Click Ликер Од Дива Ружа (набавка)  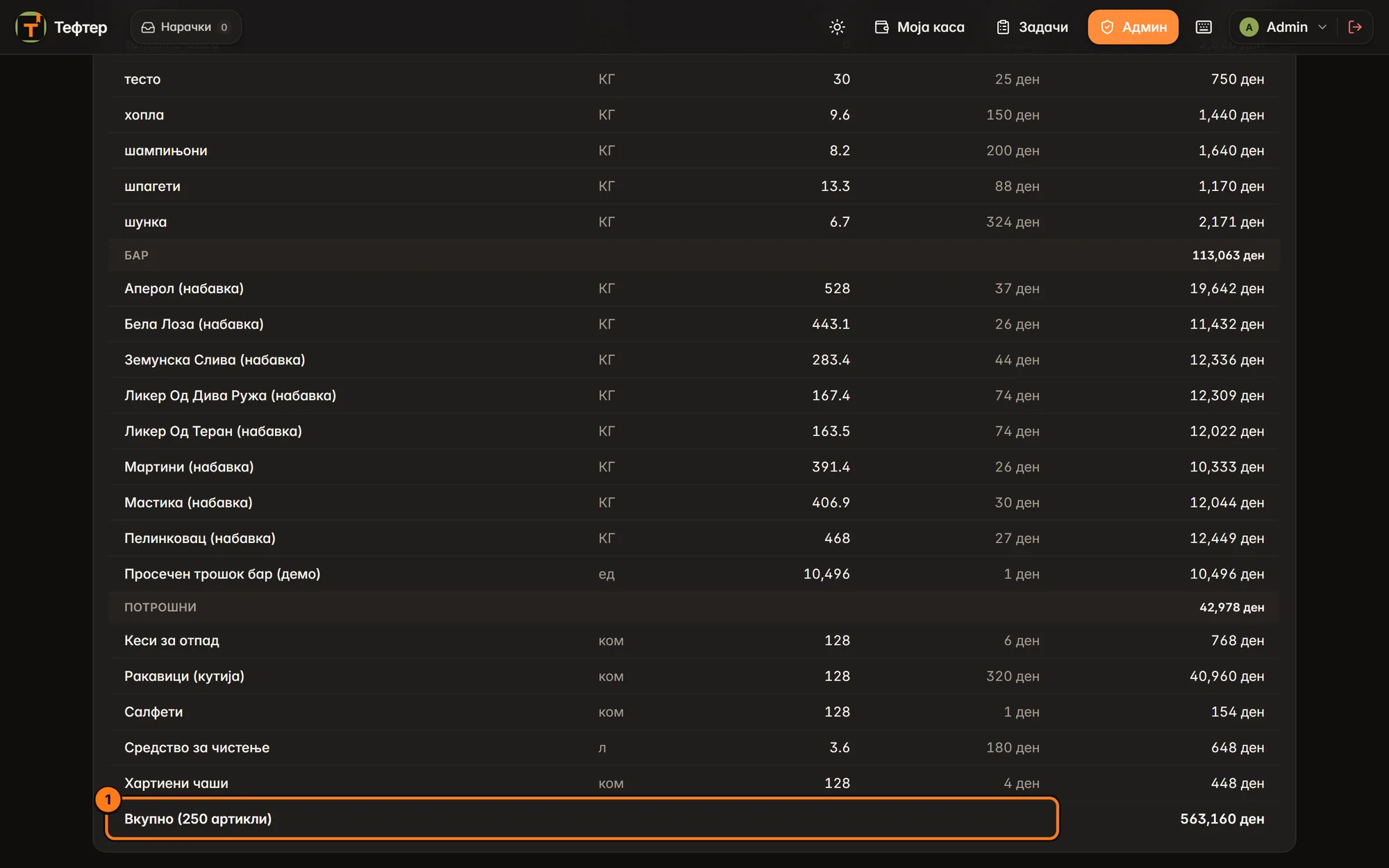click(230, 396)
